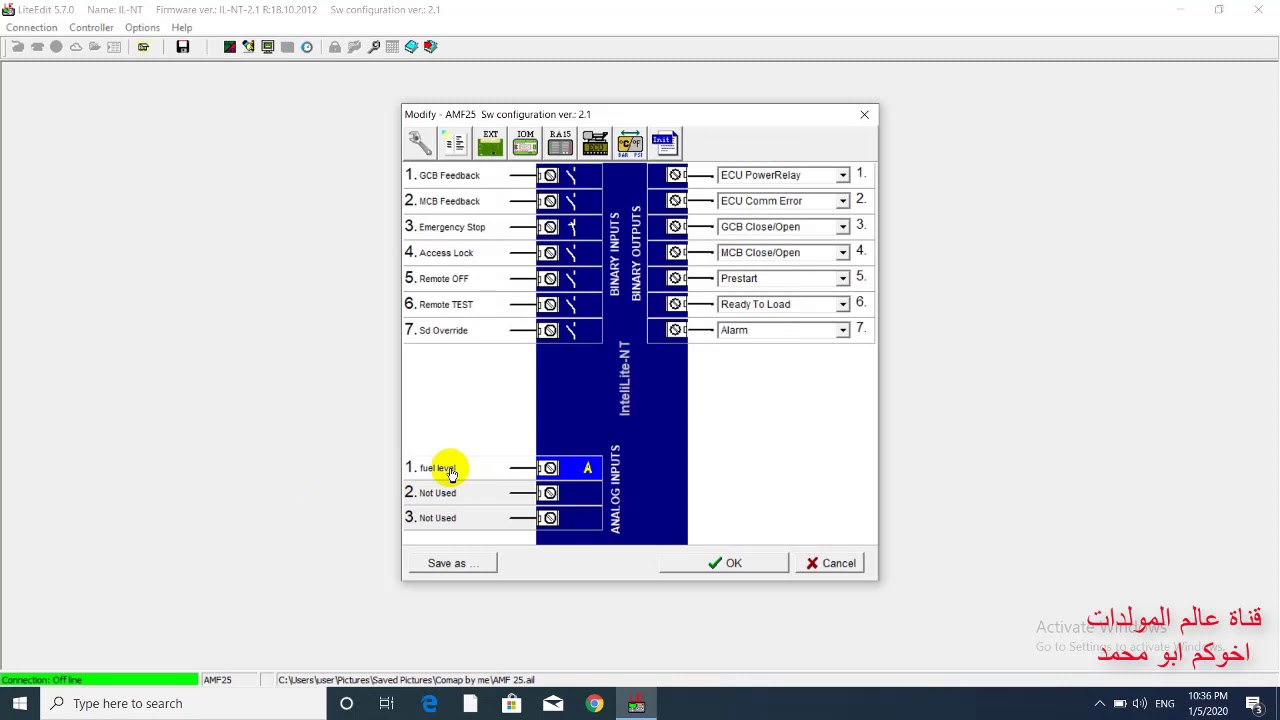Click the OK button
Screen dimensions: 1280x720
tap(725, 563)
